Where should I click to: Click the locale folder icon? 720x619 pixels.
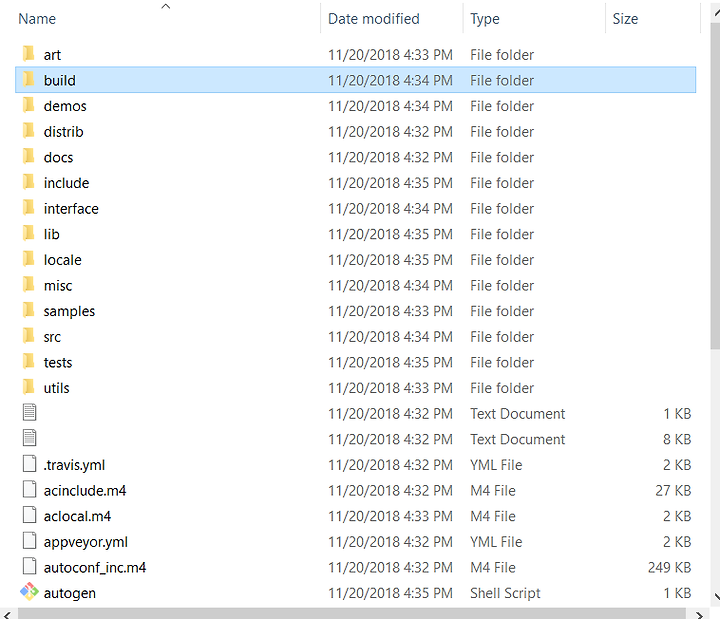(28, 259)
